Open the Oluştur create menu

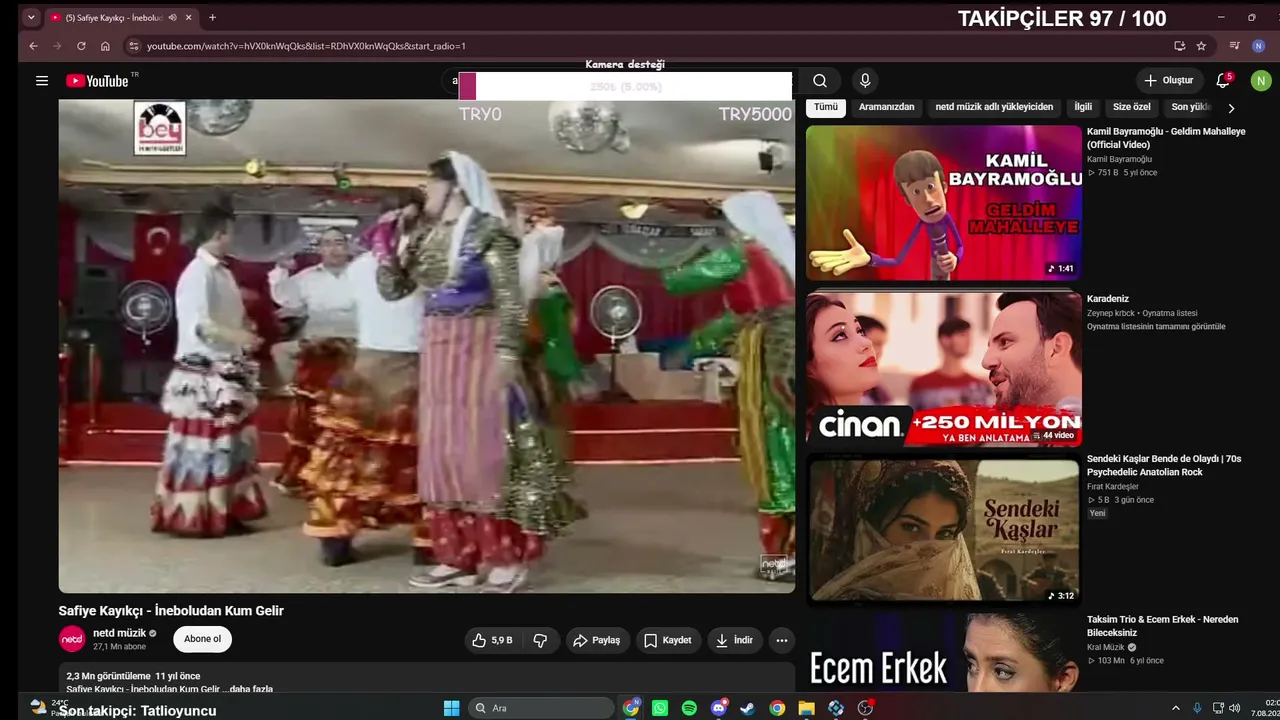[x=1169, y=81]
